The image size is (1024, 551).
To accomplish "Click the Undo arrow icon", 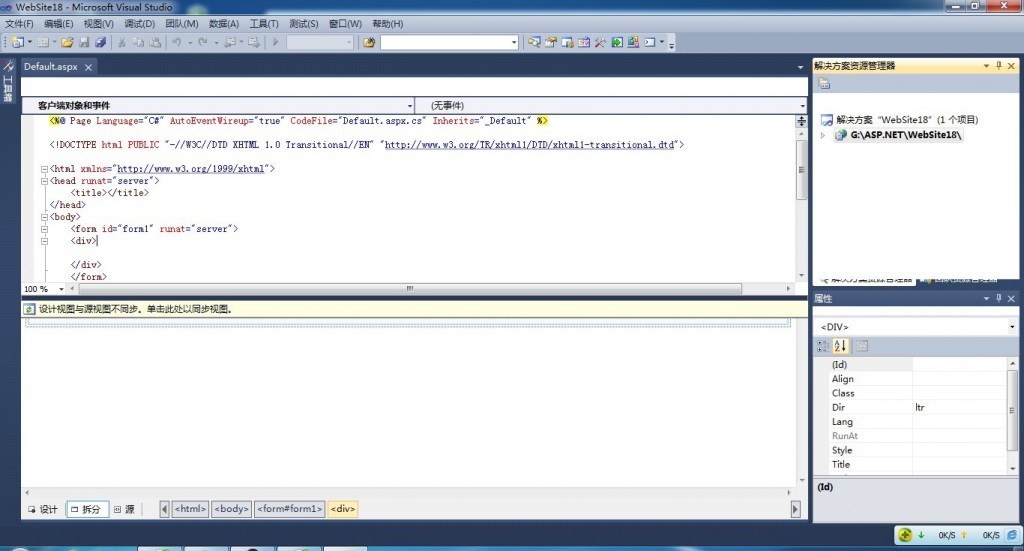I will click(x=176, y=42).
